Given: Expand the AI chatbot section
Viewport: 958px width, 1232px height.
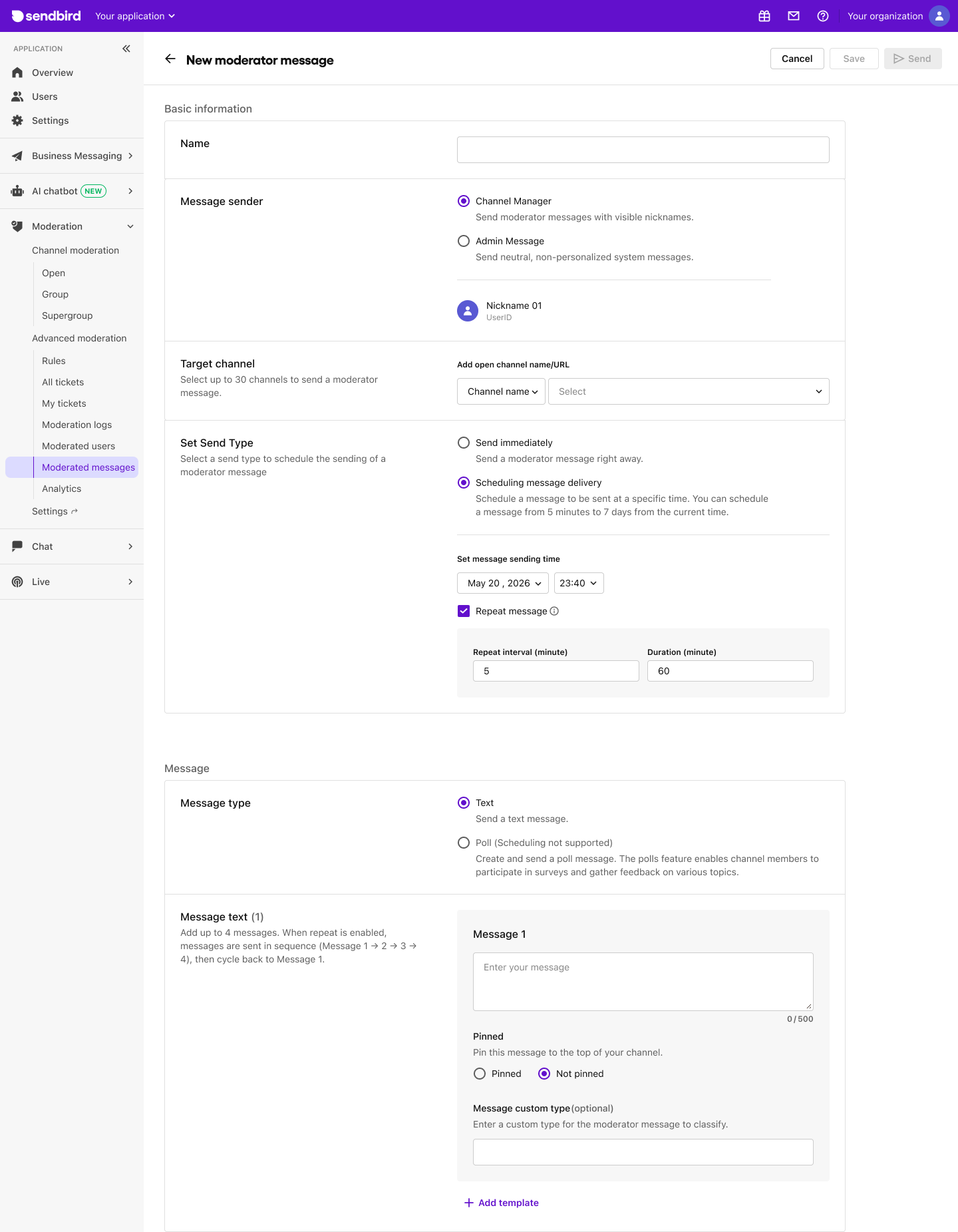Looking at the screenshot, I should pos(130,191).
